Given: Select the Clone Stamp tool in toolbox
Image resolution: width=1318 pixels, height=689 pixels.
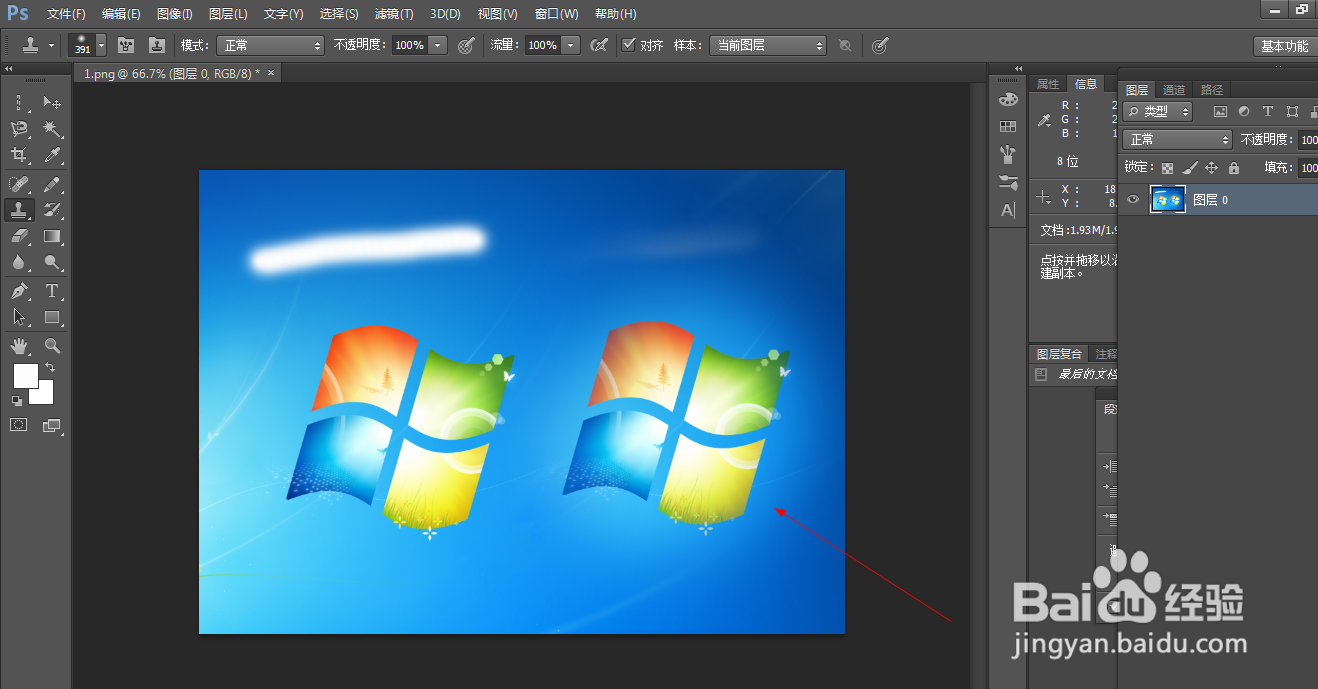Looking at the screenshot, I should tap(20, 210).
